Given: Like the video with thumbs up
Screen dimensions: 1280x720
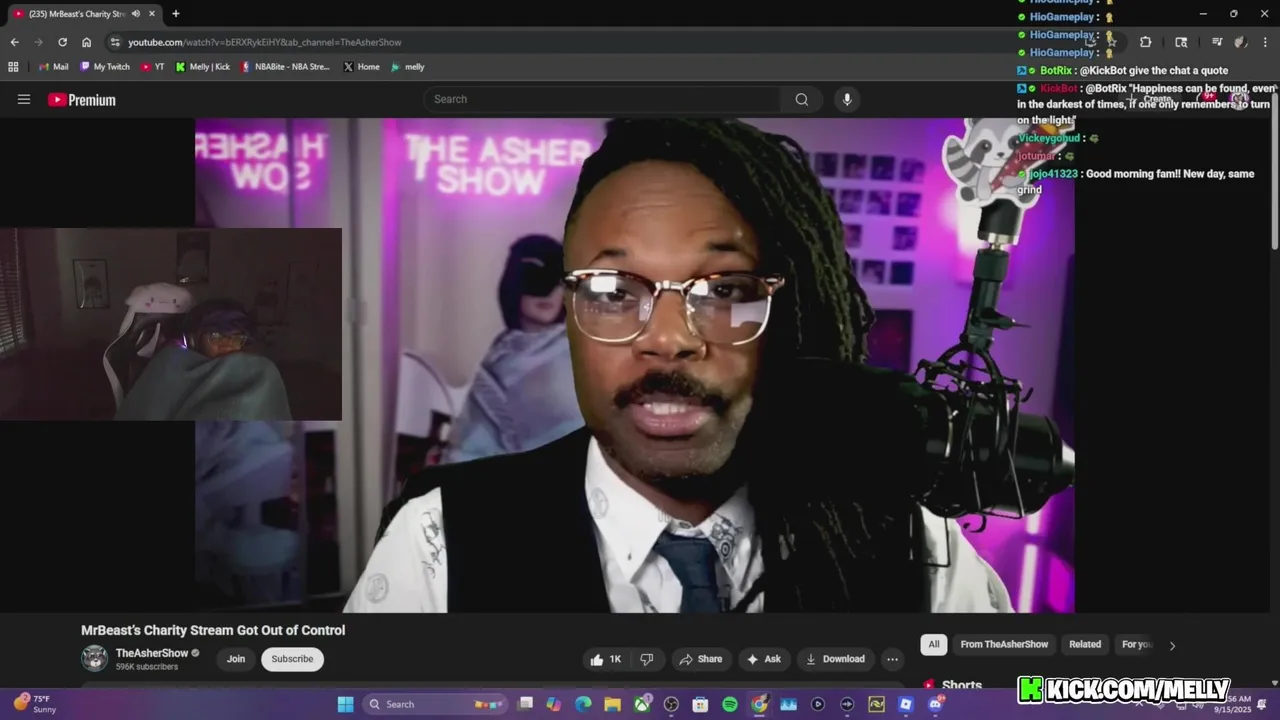Looking at the screenshot, I should 606,659.
